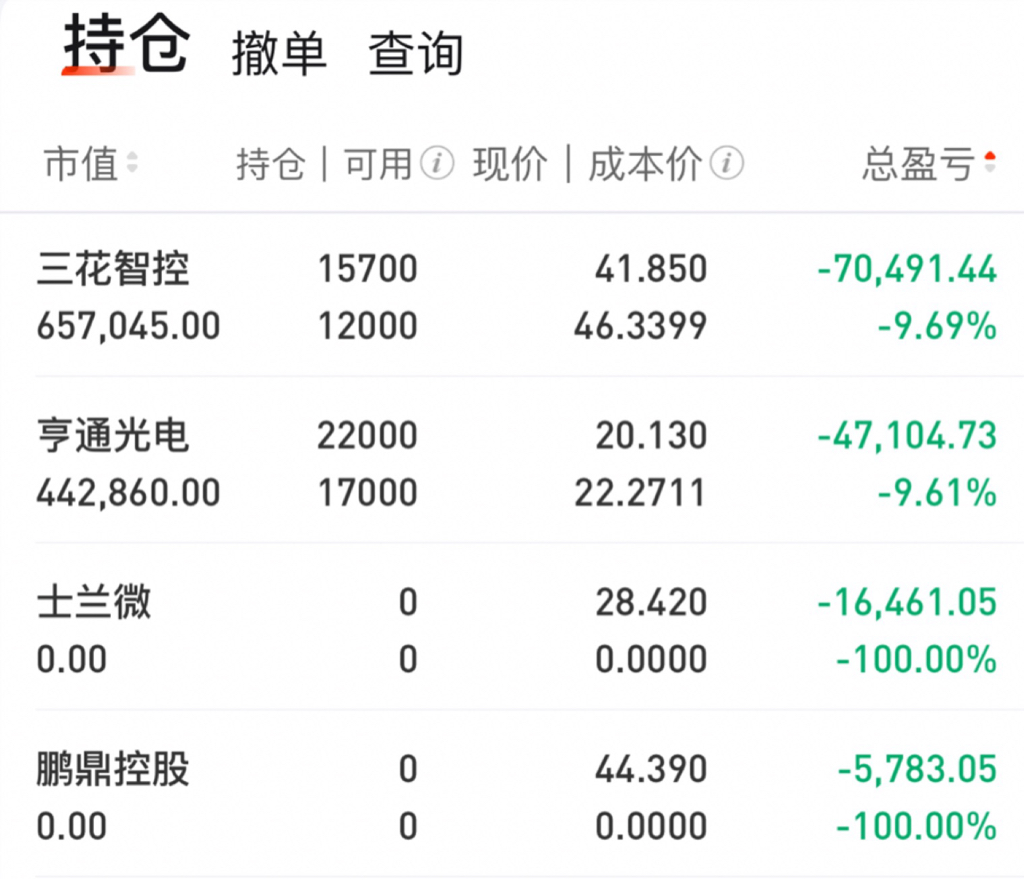Sort holdings by 市值 arrow icon
The width and height of the screenshot is (1024, 880).
point(132,163)
